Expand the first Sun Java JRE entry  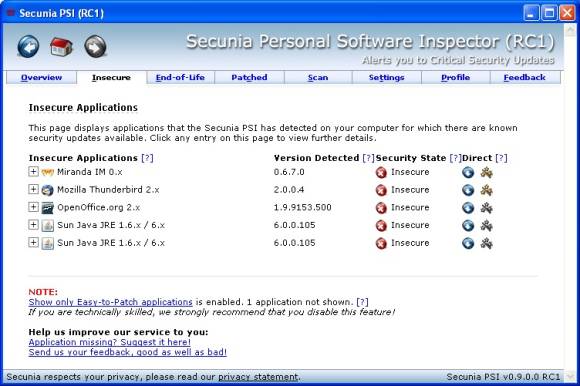tap(33, 225)
